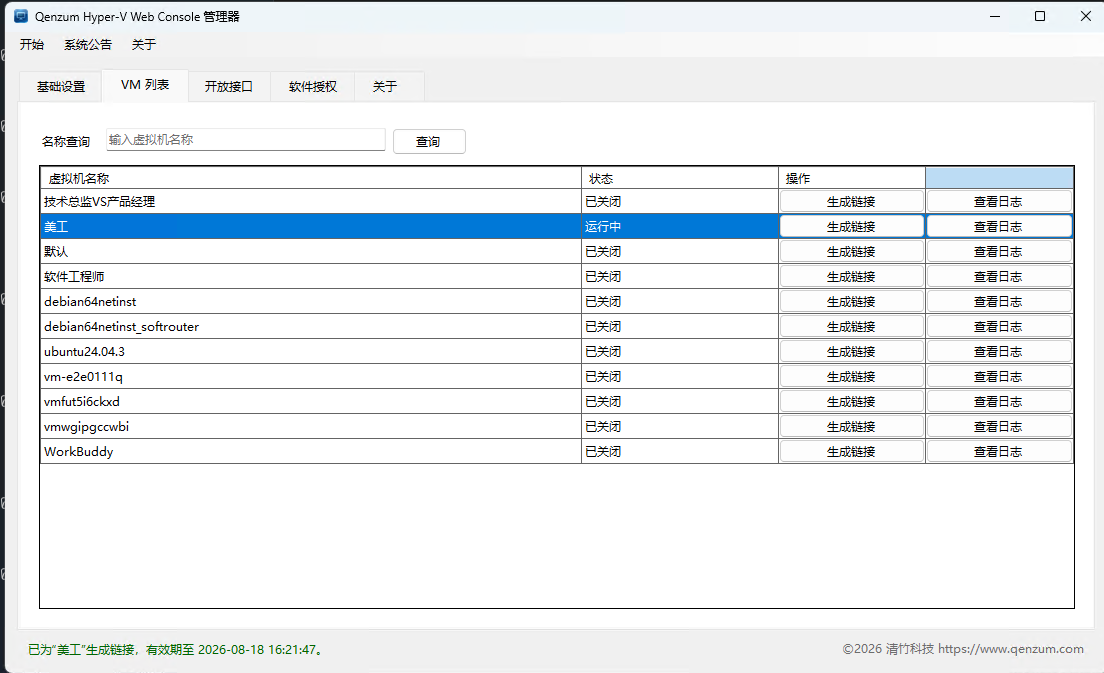The image size is (1104, 673).
Task: Switch to the 软件授权 tab
Action: pyautogui.click(x=313, y=87)
